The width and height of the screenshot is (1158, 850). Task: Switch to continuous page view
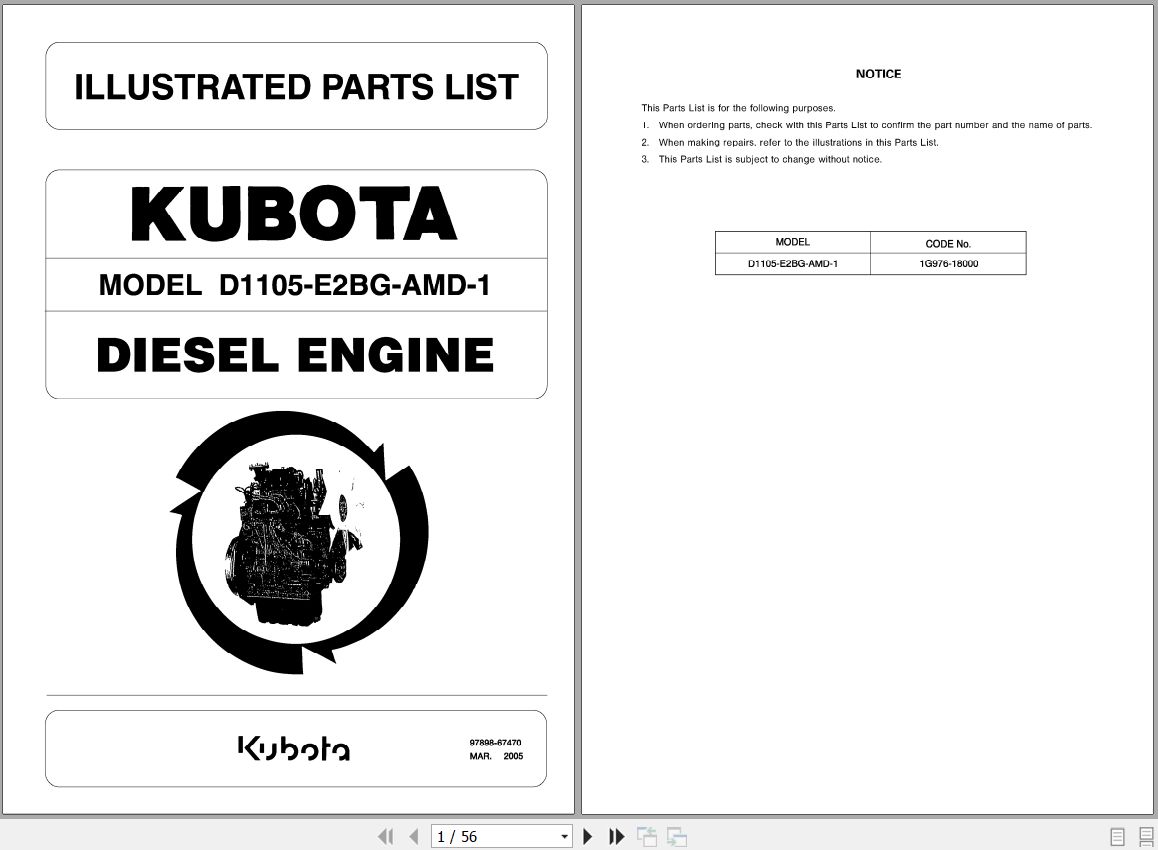tap(1145, 836)
